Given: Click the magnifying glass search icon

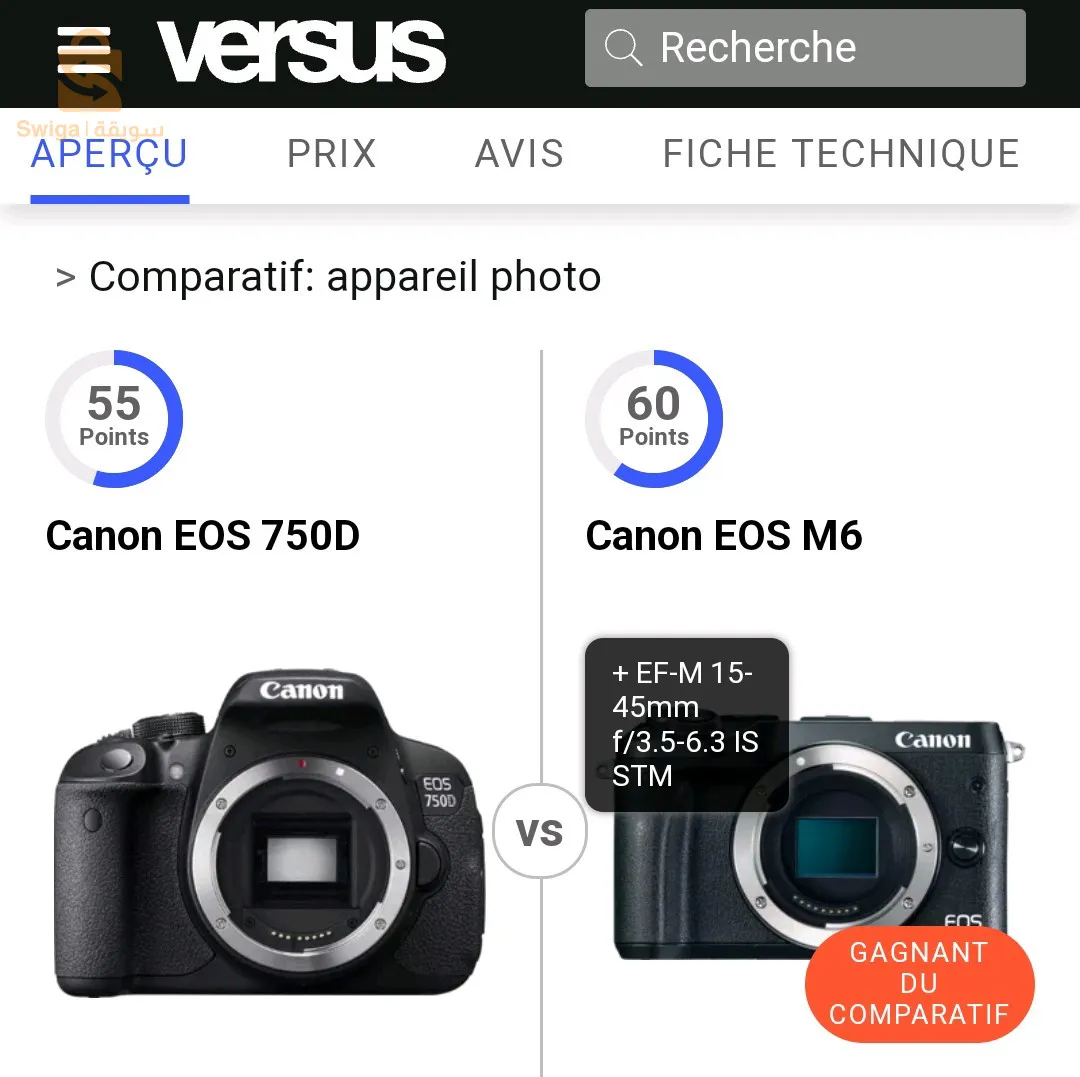Looking at the screenshot, I should (623, 48).
